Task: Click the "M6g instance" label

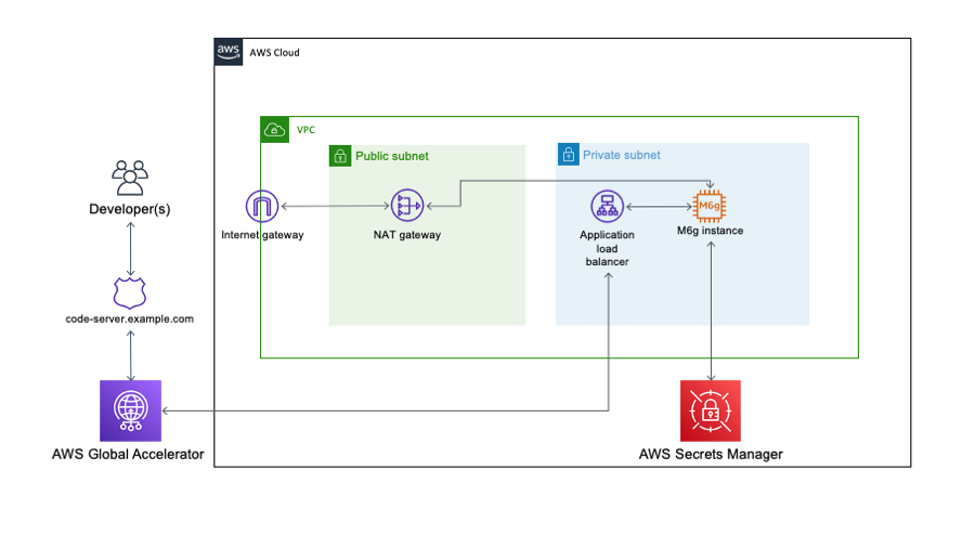Action: coord(710,230)
